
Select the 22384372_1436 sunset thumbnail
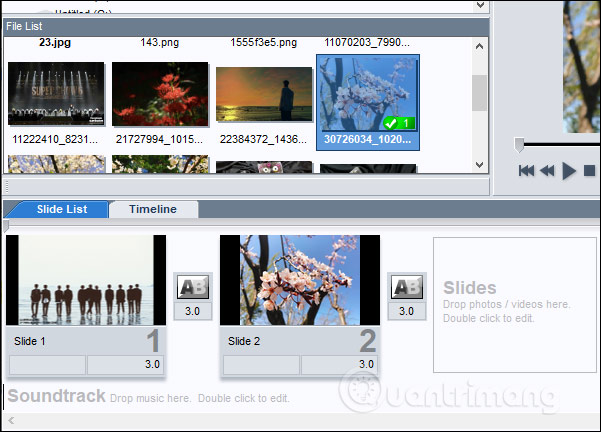[264, 94]
